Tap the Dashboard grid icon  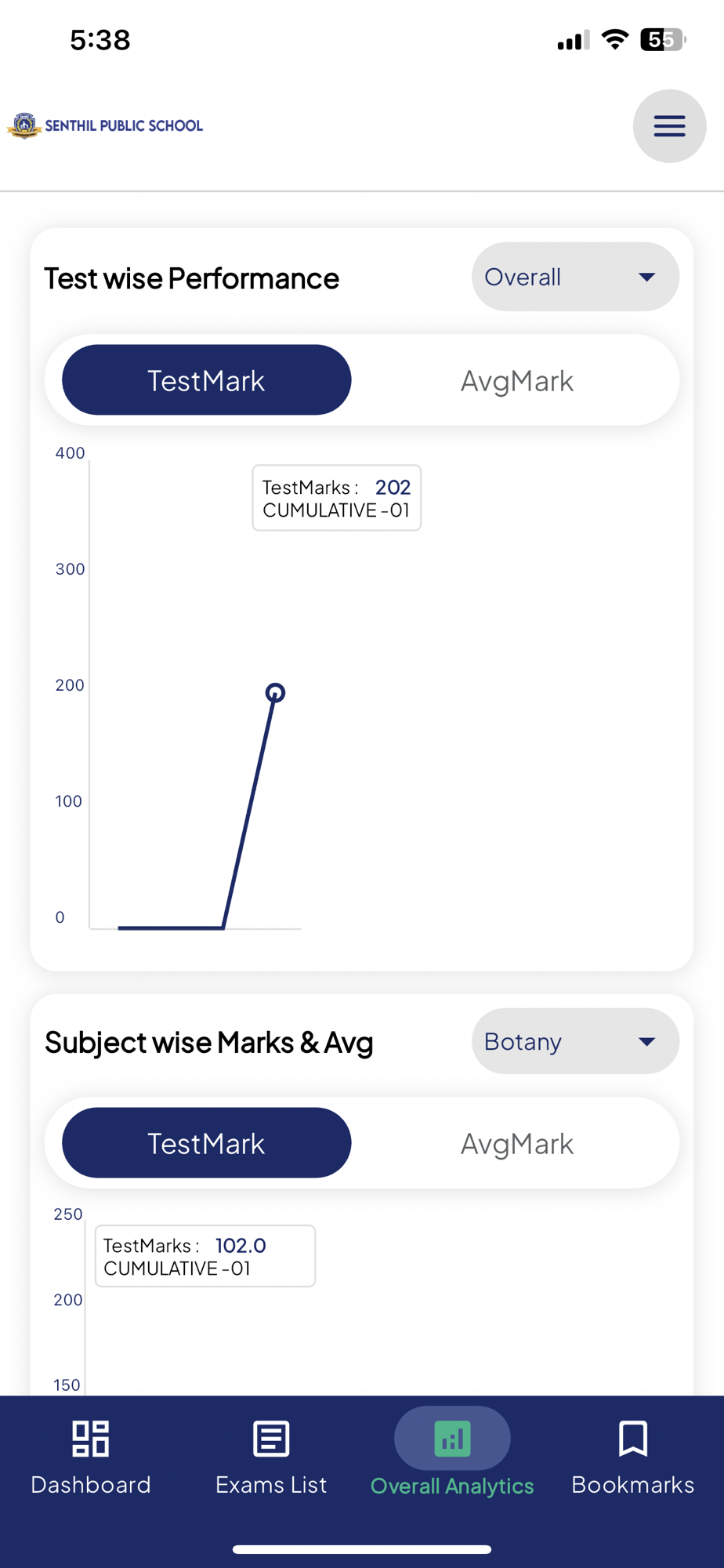point(90,1439)
